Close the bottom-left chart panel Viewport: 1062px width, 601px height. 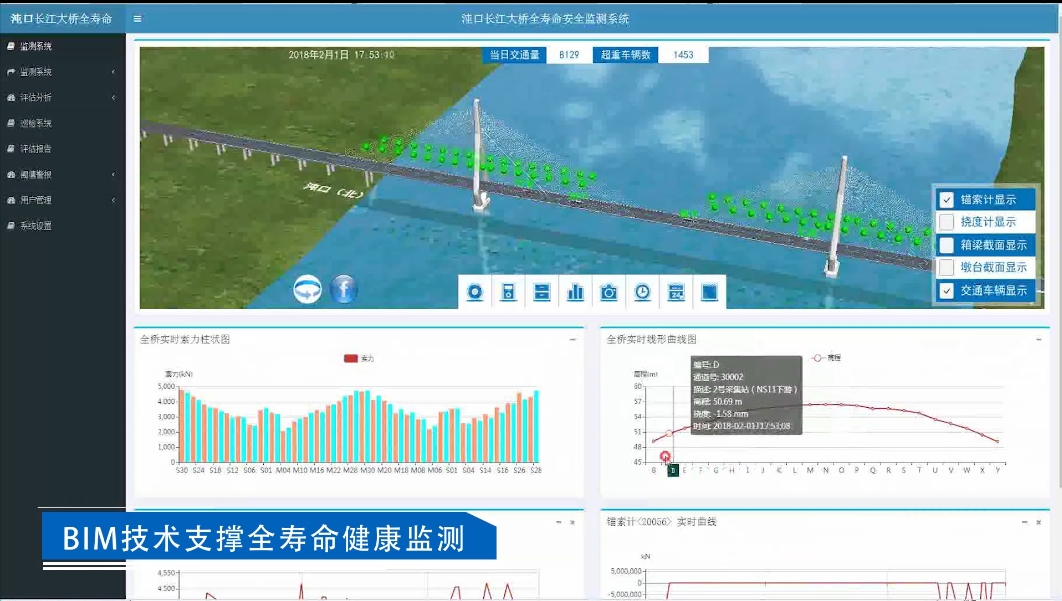click(572, 522)
